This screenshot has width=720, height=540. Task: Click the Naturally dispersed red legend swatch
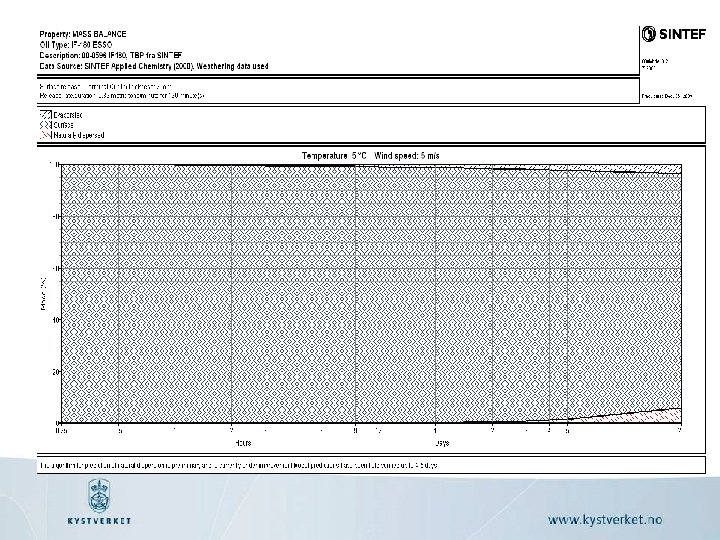point(45,135)
